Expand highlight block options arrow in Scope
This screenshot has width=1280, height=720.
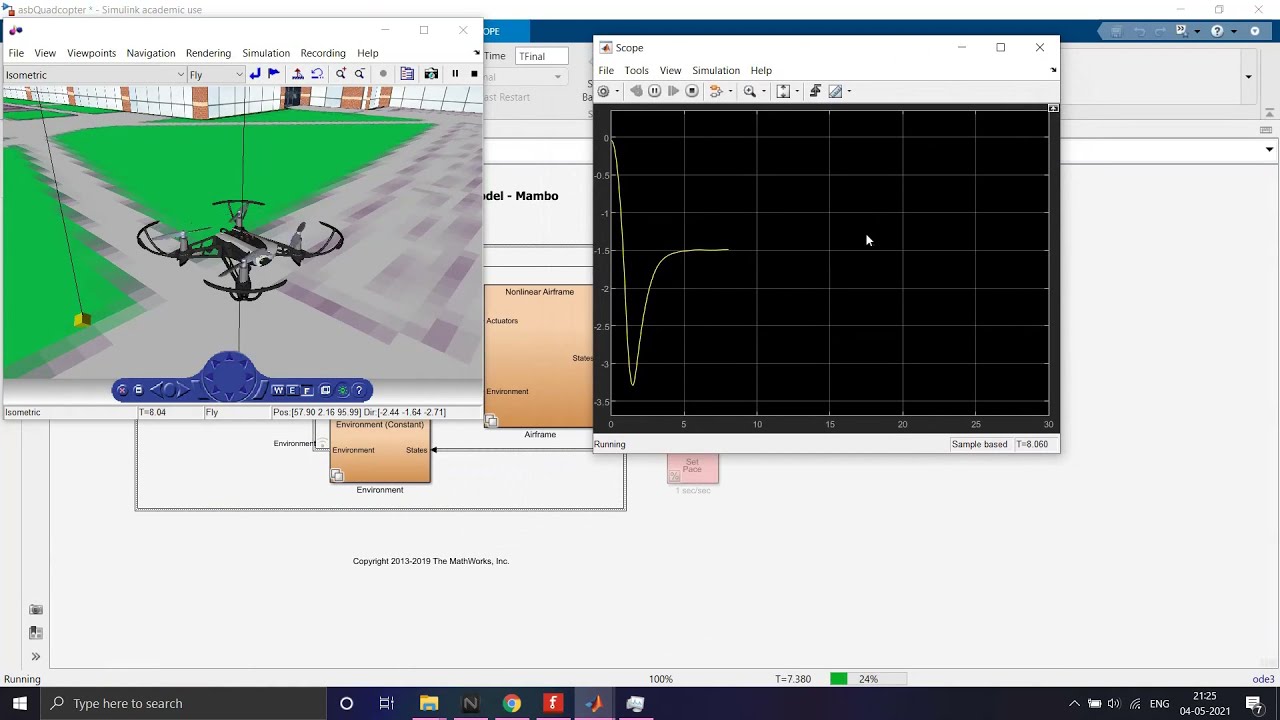point(731,91)
